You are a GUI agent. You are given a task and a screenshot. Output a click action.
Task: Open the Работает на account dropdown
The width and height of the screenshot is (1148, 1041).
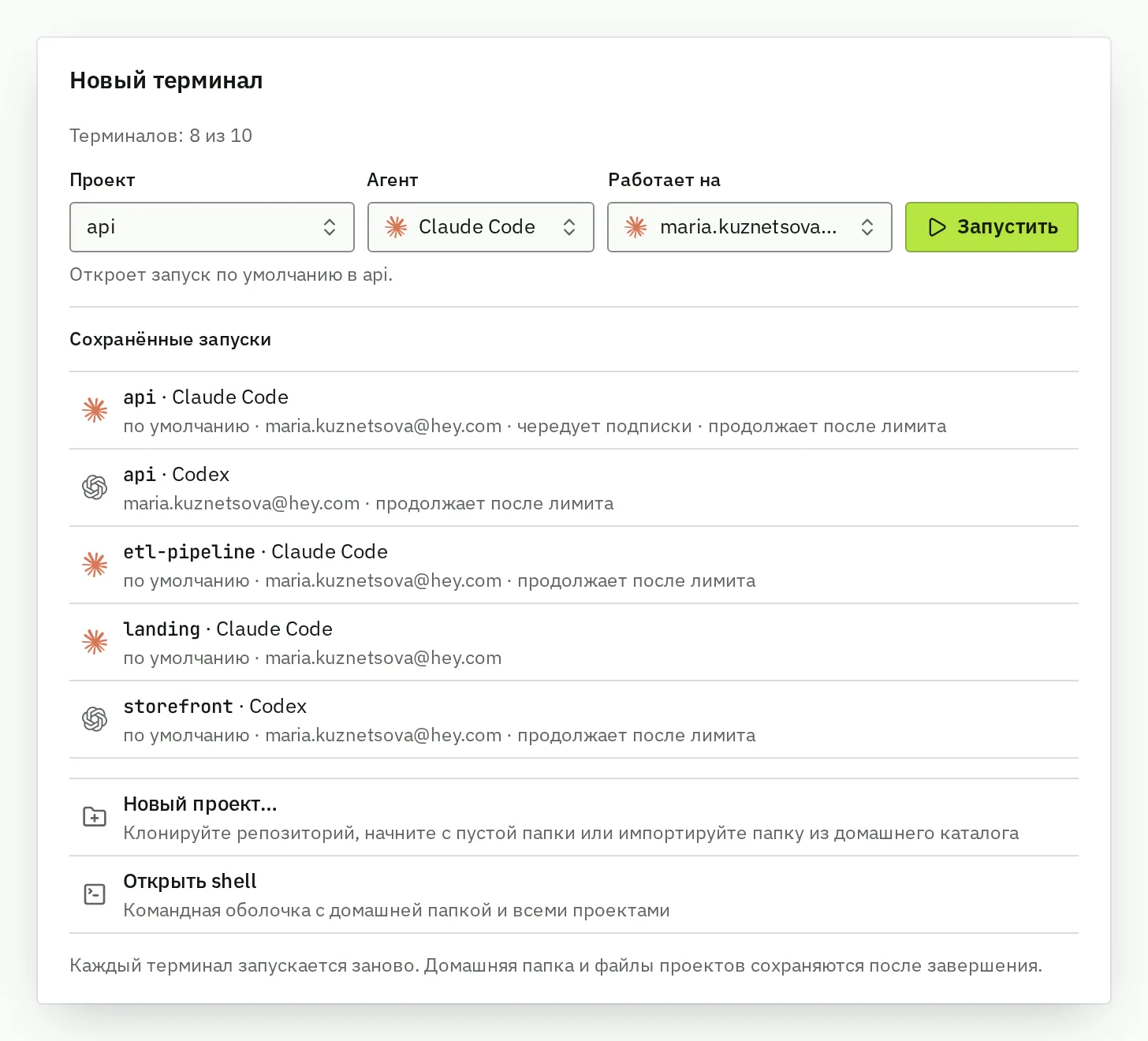point(749,227)
